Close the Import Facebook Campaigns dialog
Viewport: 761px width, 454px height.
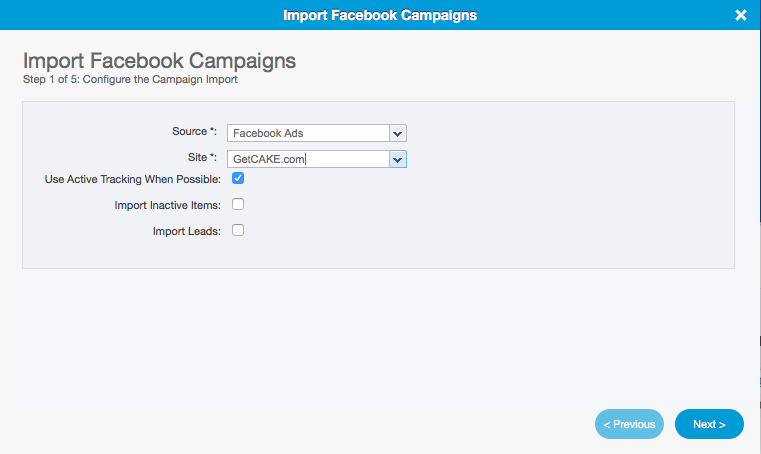coord(740,15)
